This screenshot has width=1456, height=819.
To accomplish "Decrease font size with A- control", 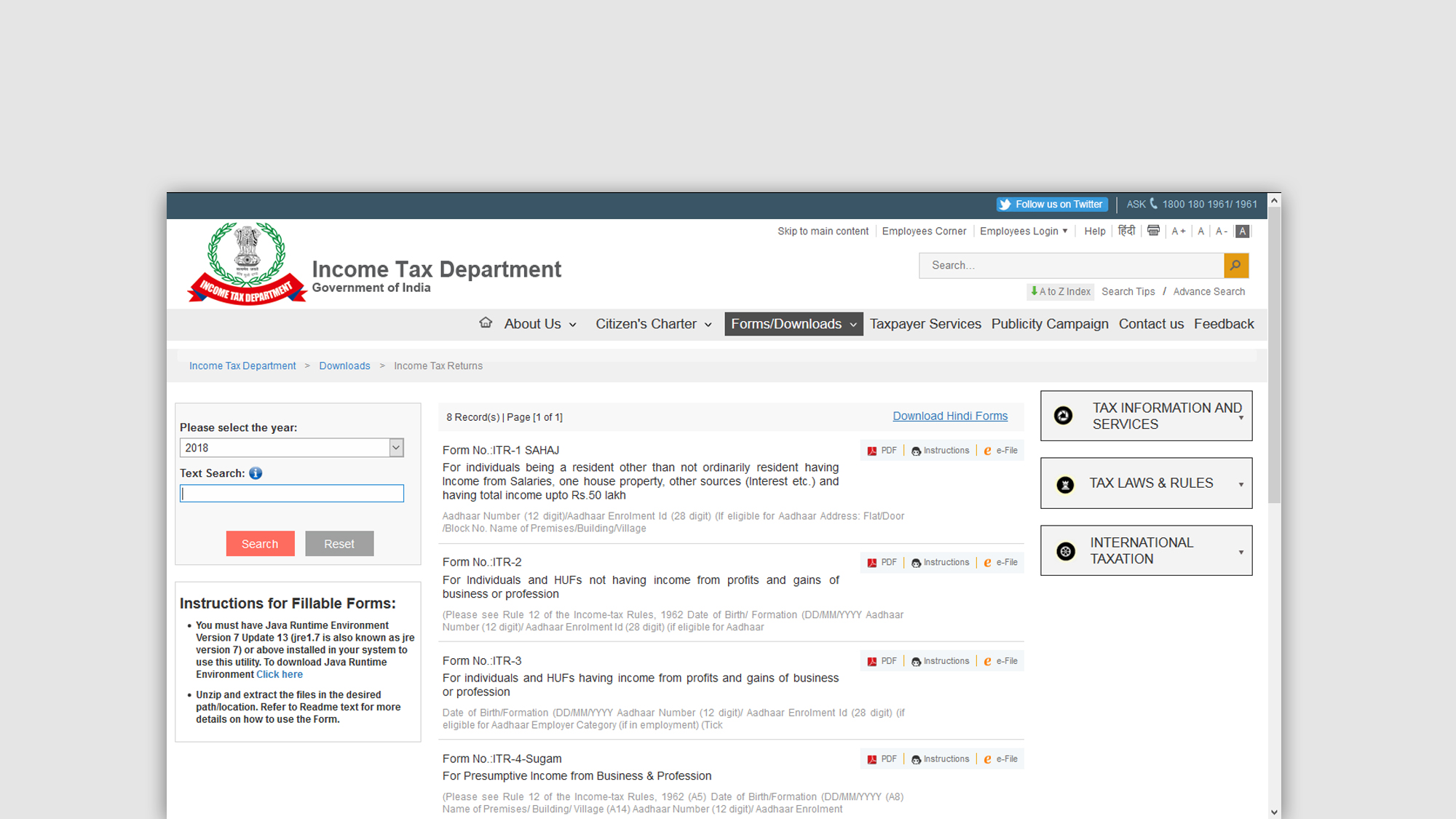I will tap(1221, 232).
